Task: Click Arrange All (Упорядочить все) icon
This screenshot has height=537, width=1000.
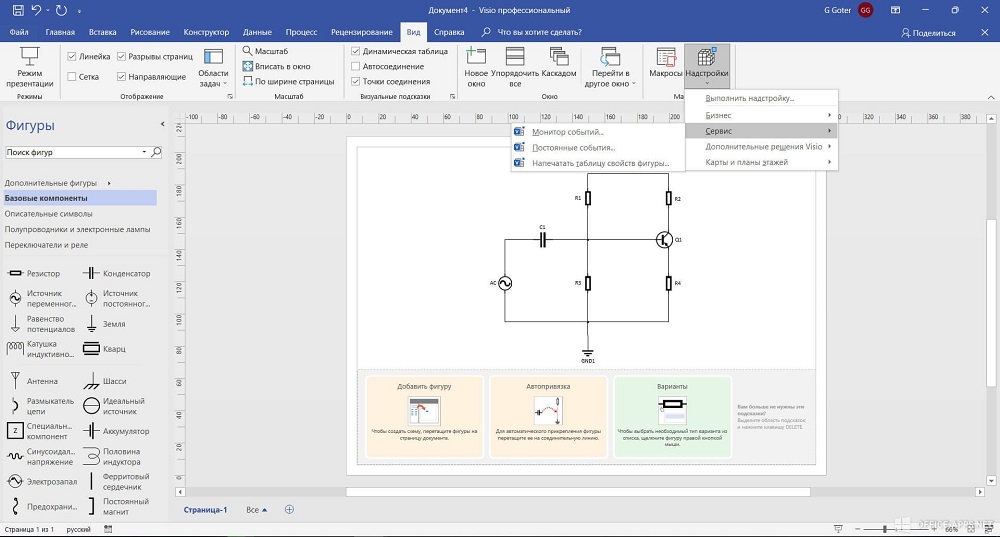Action: click(x=516, y=58)
